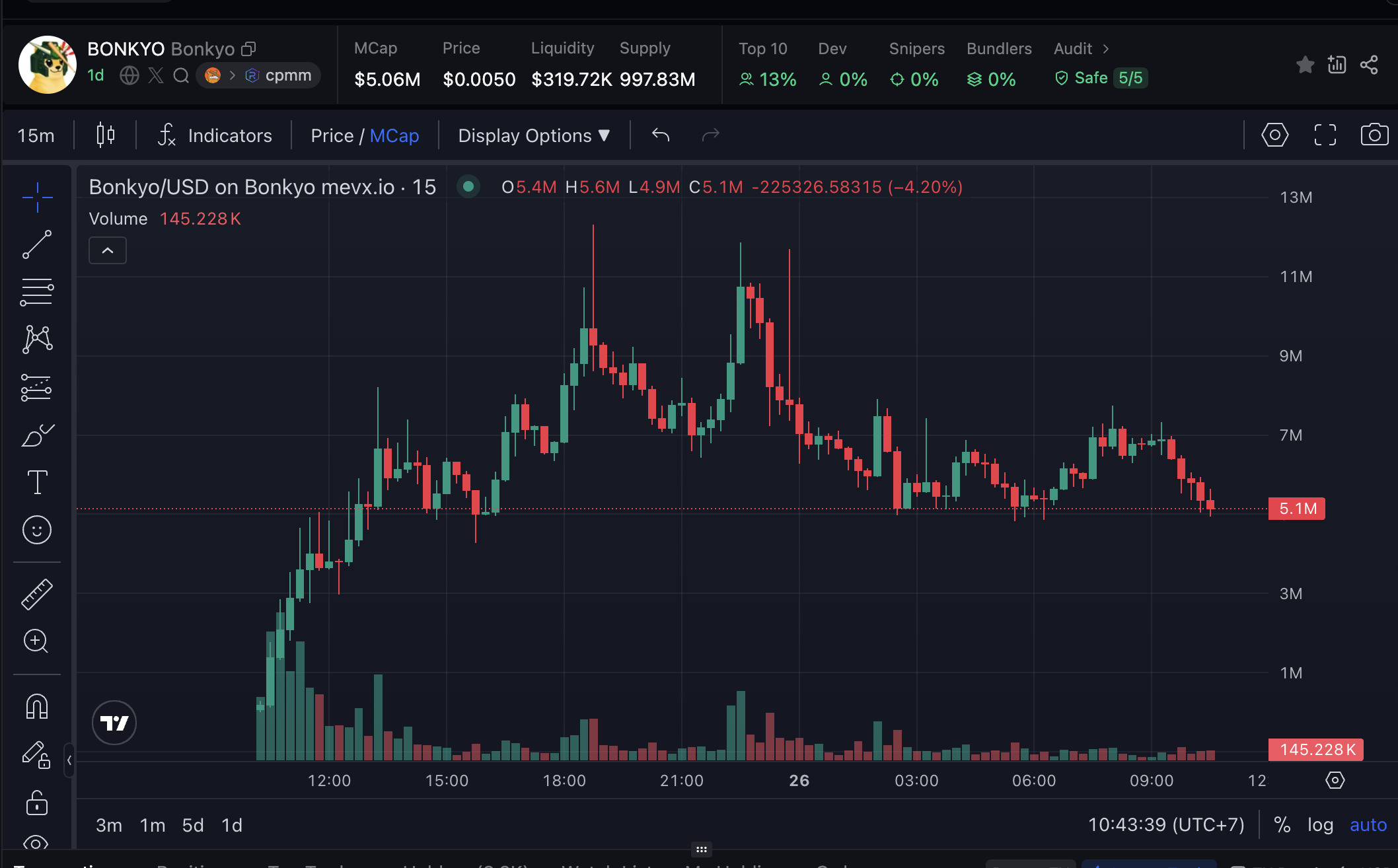Add BONKYO to favorites star
1398x868 pixels.
[1305, 65]
